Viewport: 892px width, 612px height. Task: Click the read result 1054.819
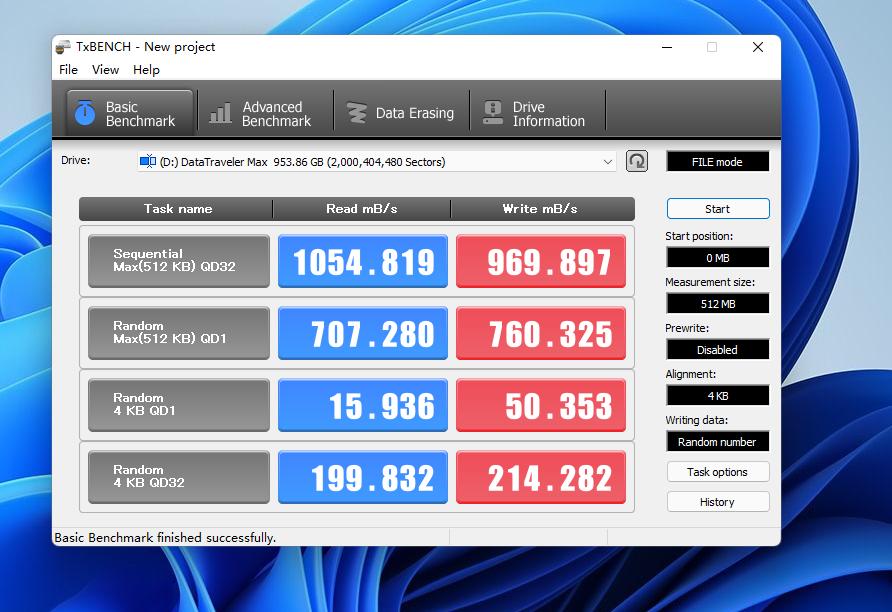tap(363, 260)
